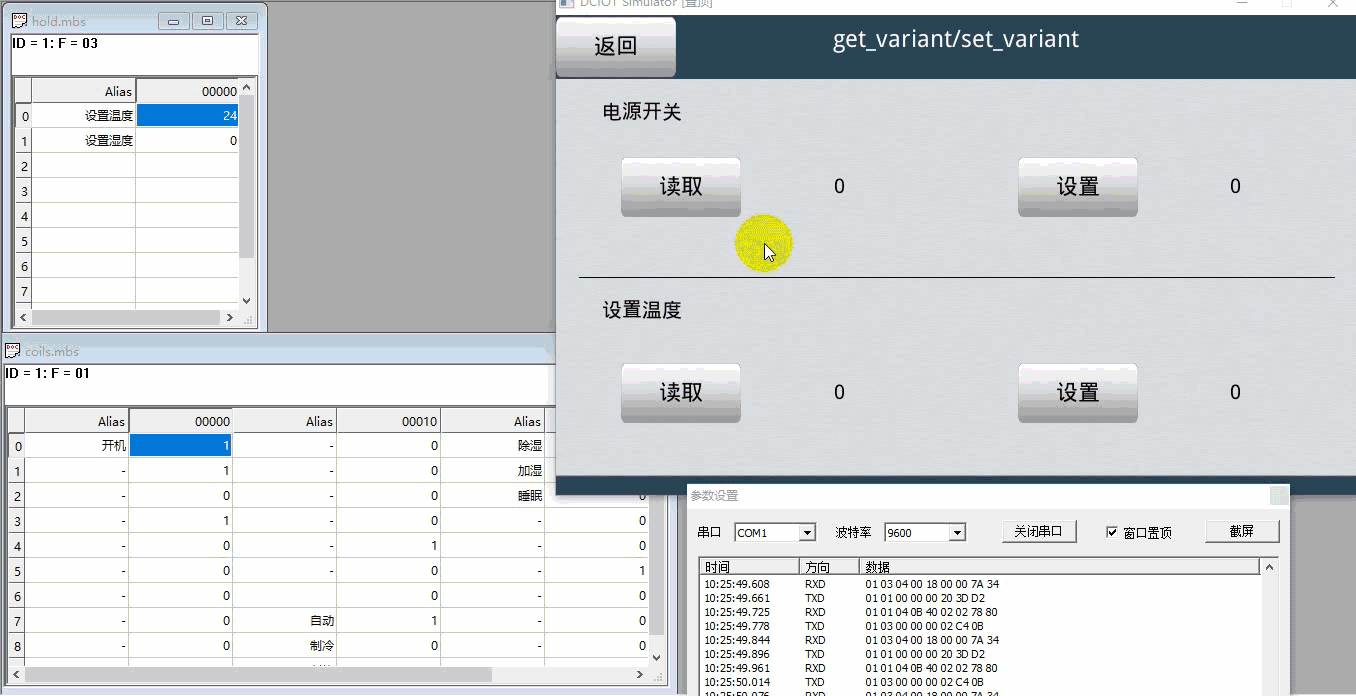This screenshot has width=1356, height=696.
Task: Select the 加湿 alias cell in coils.mbs
Action: tap(492, 471)
